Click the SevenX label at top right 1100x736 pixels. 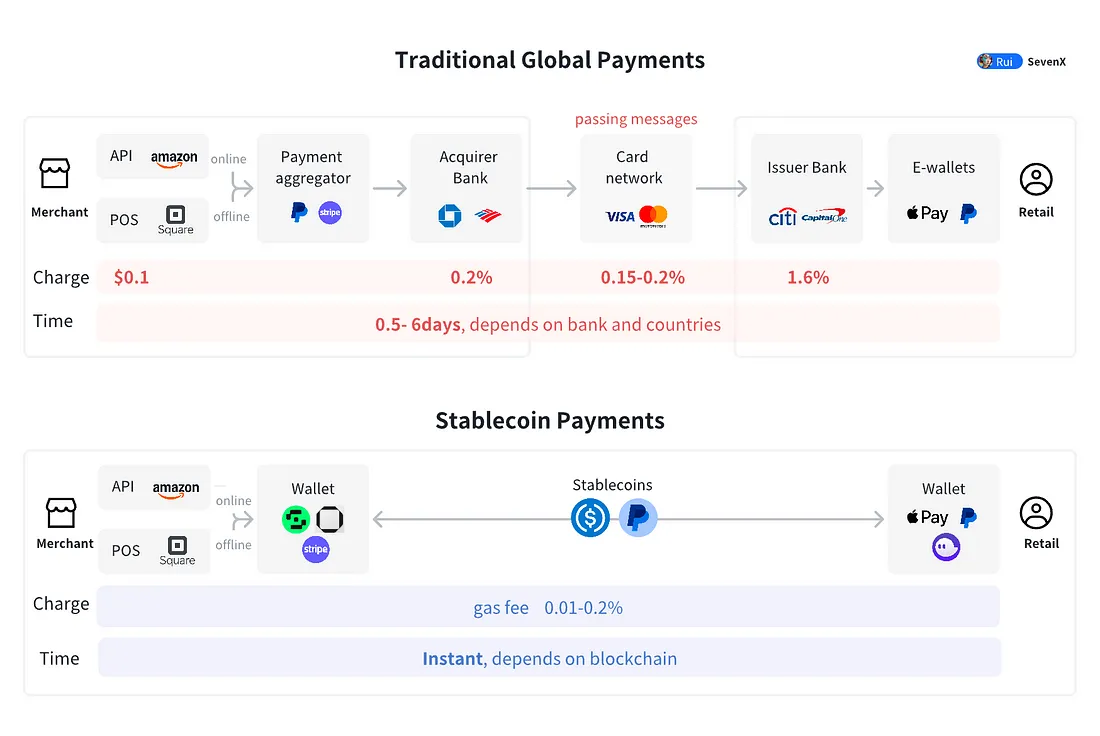pos(1046,62)
